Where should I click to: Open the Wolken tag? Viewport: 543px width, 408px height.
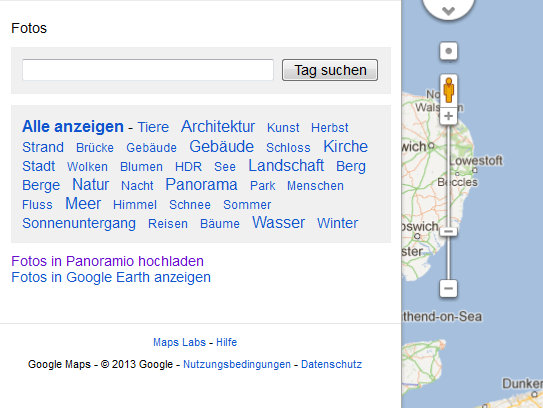point(87,167)
